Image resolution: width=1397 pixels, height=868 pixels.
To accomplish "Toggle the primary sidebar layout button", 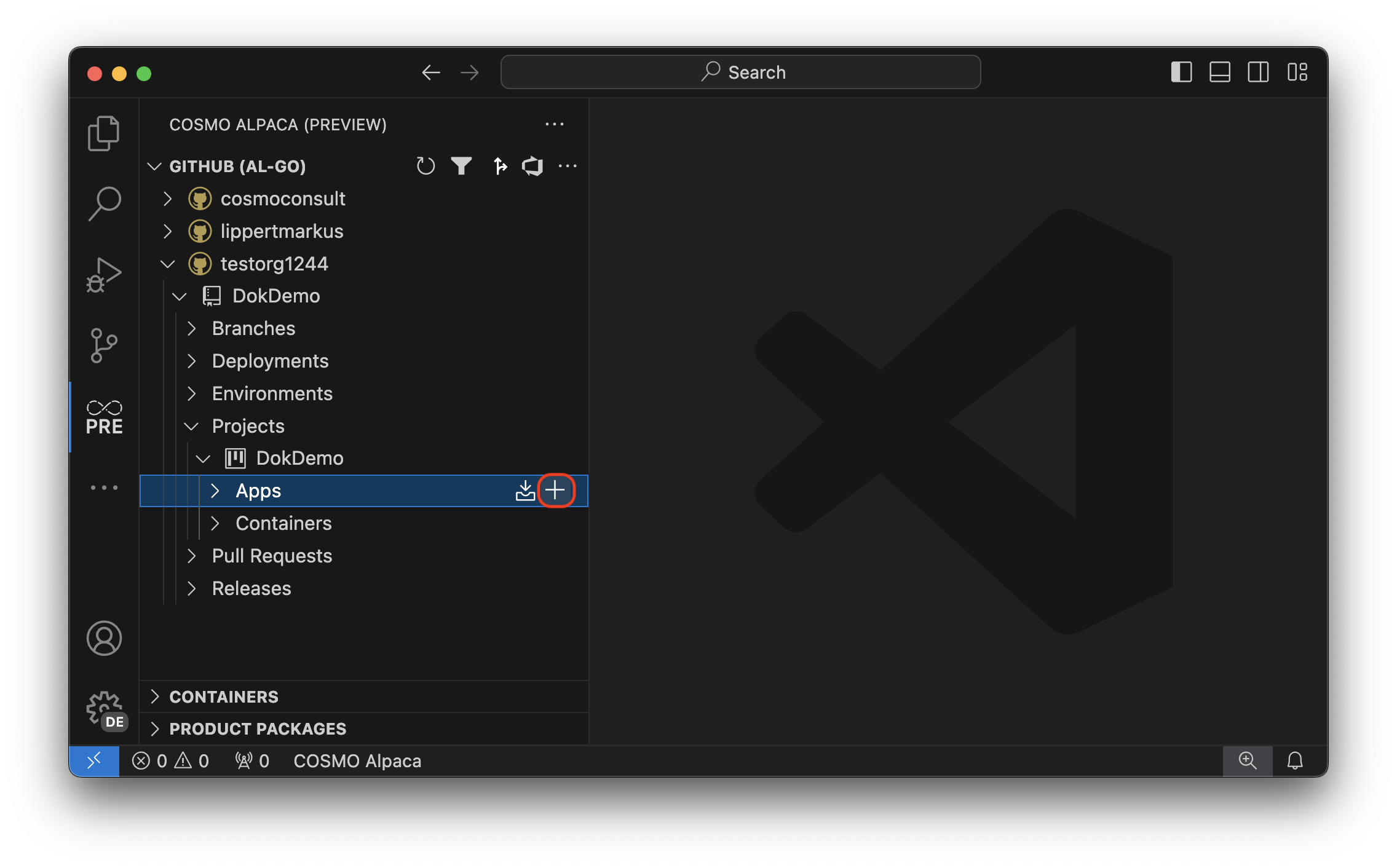I will point(1181,72).
